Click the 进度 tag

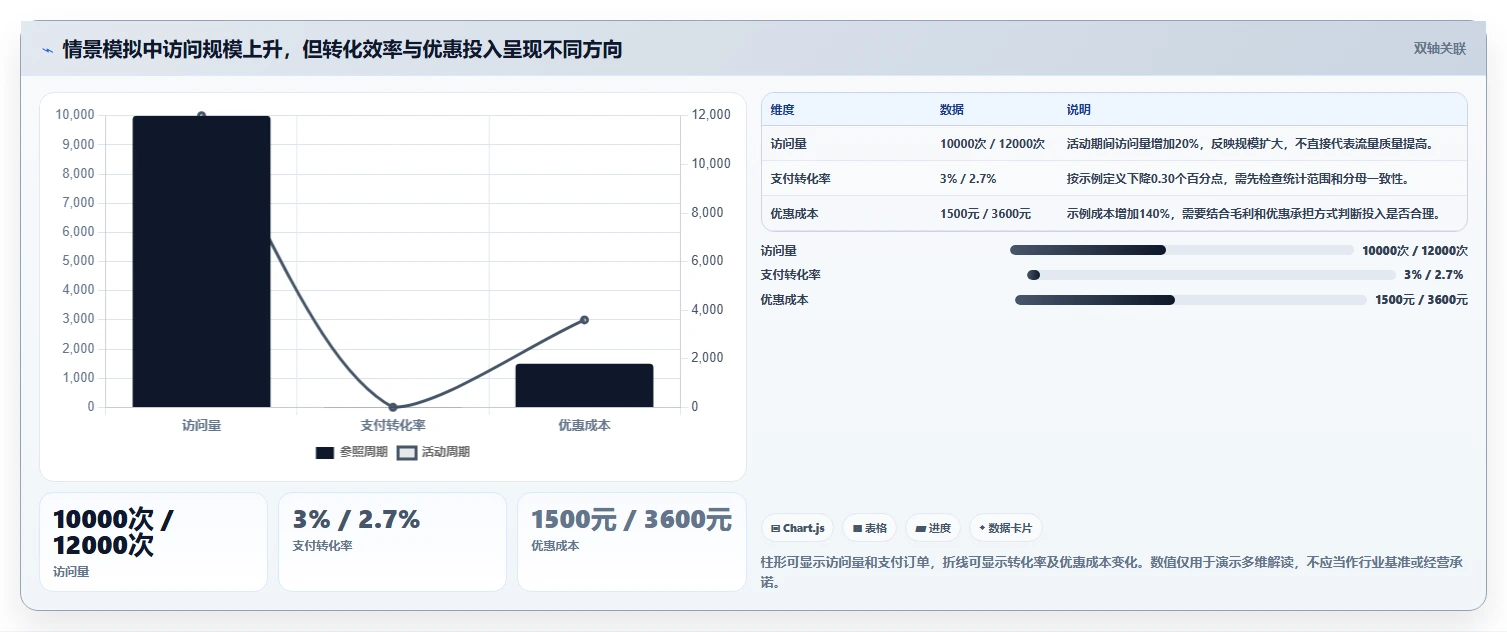(x=933, y=528)
